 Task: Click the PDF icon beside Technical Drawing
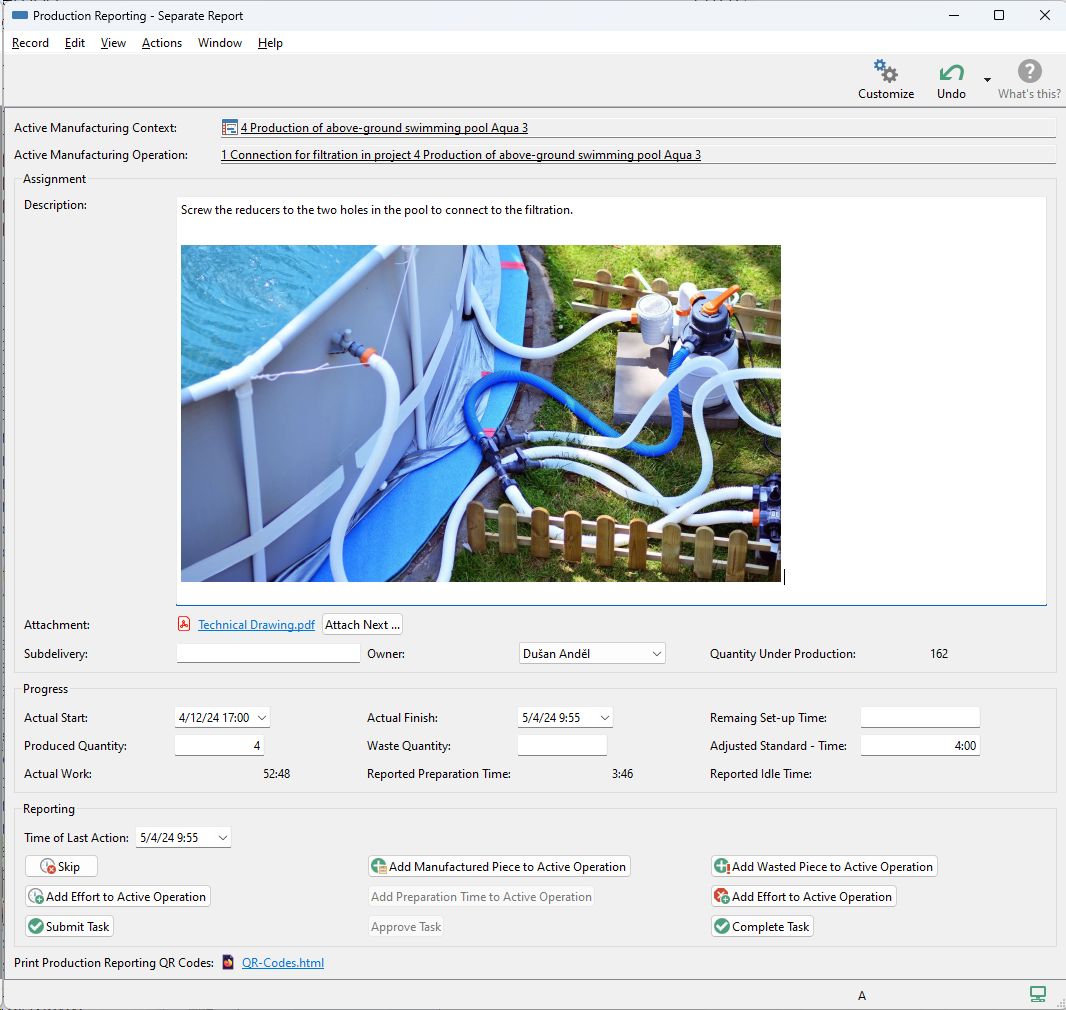[184, 625]
